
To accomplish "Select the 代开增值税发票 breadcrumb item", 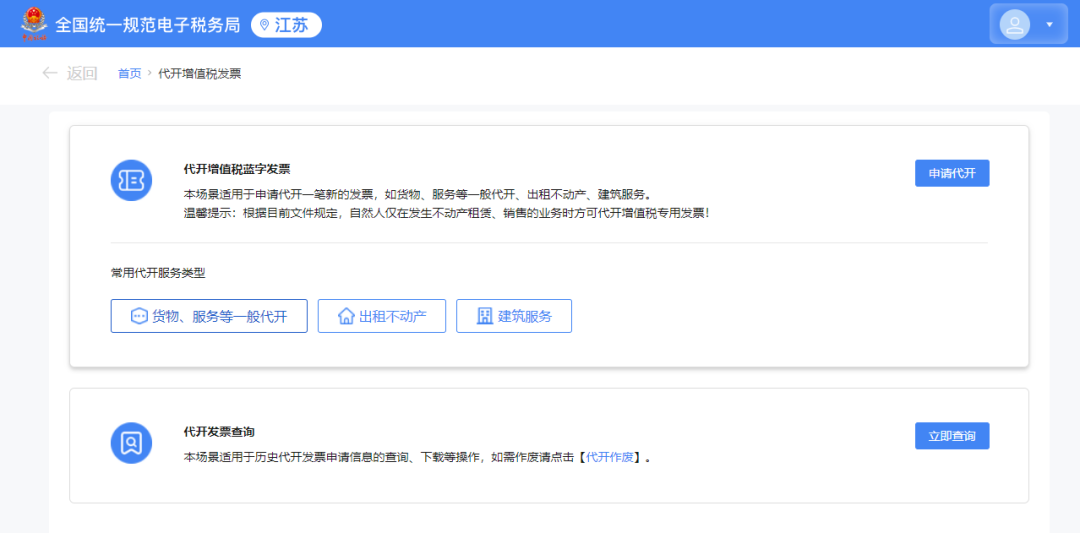I will [200, 73].
